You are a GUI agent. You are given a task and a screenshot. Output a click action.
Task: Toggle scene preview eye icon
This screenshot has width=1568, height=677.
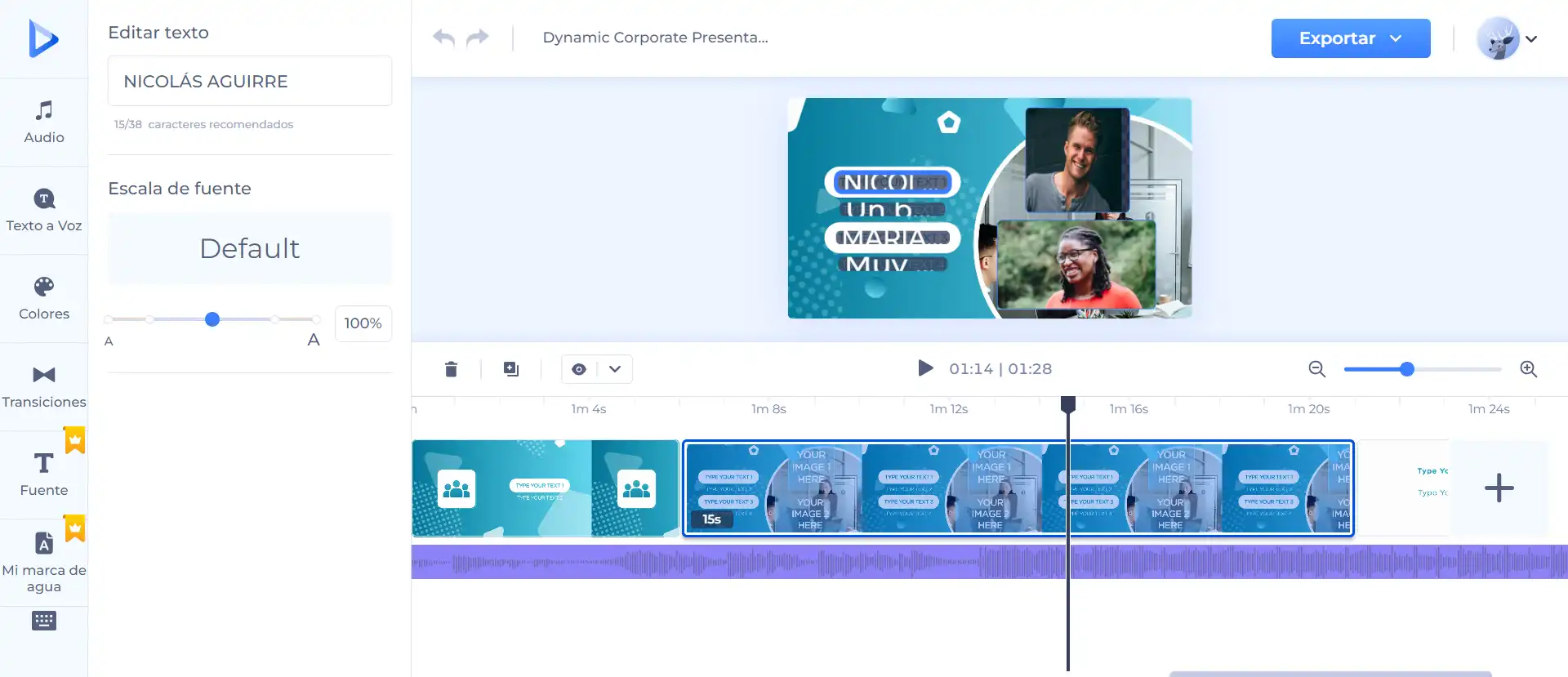tap(579, 369)
